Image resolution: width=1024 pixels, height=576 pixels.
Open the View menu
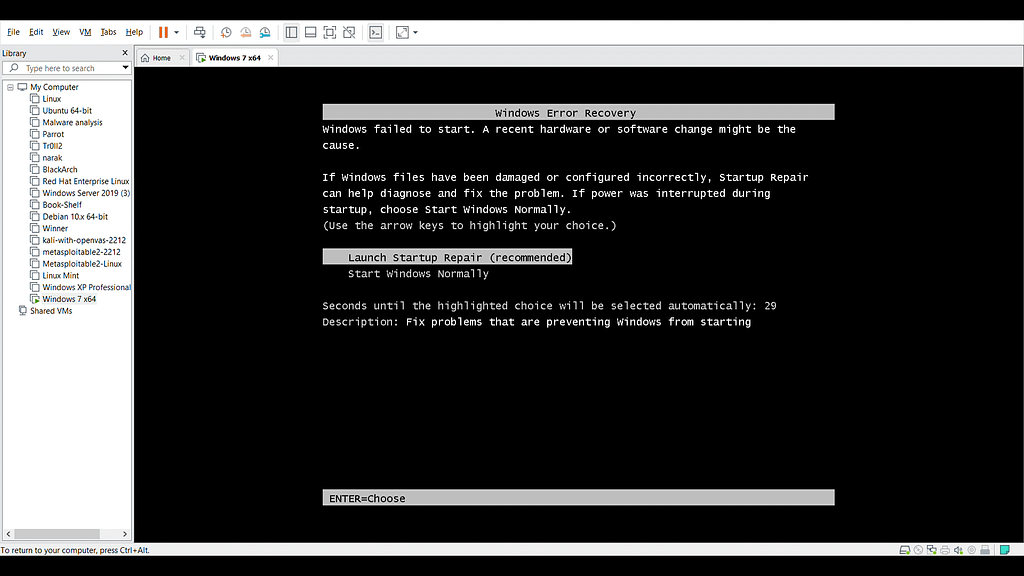click(61, 32)
